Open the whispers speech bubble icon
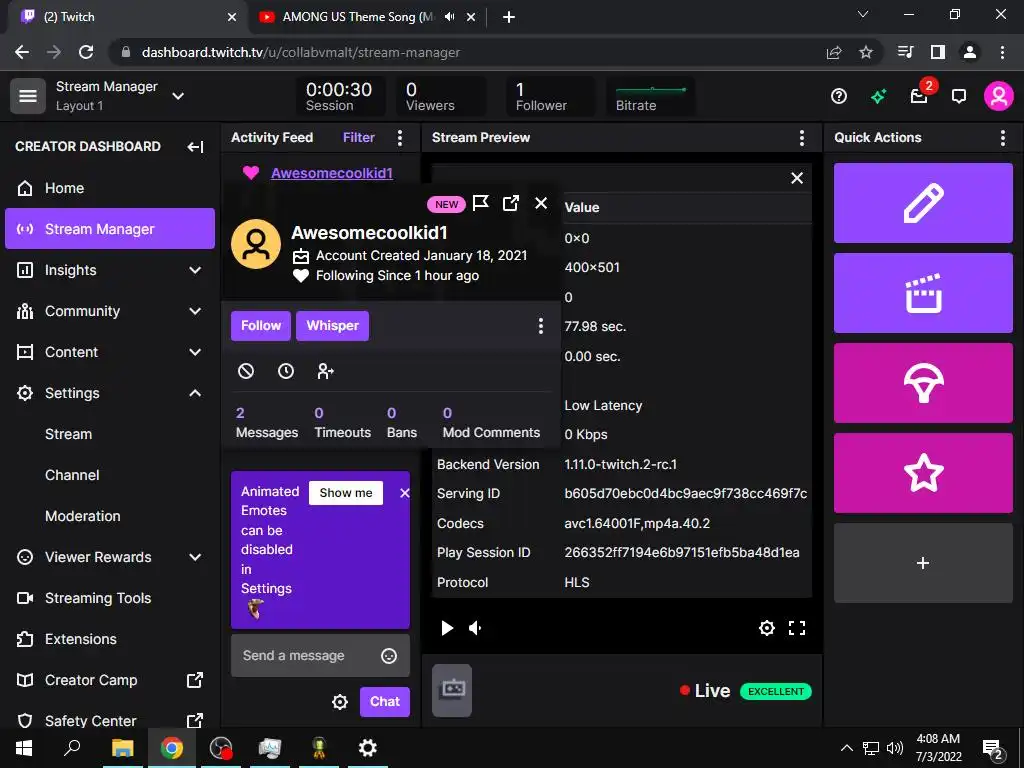 (959, 97)
